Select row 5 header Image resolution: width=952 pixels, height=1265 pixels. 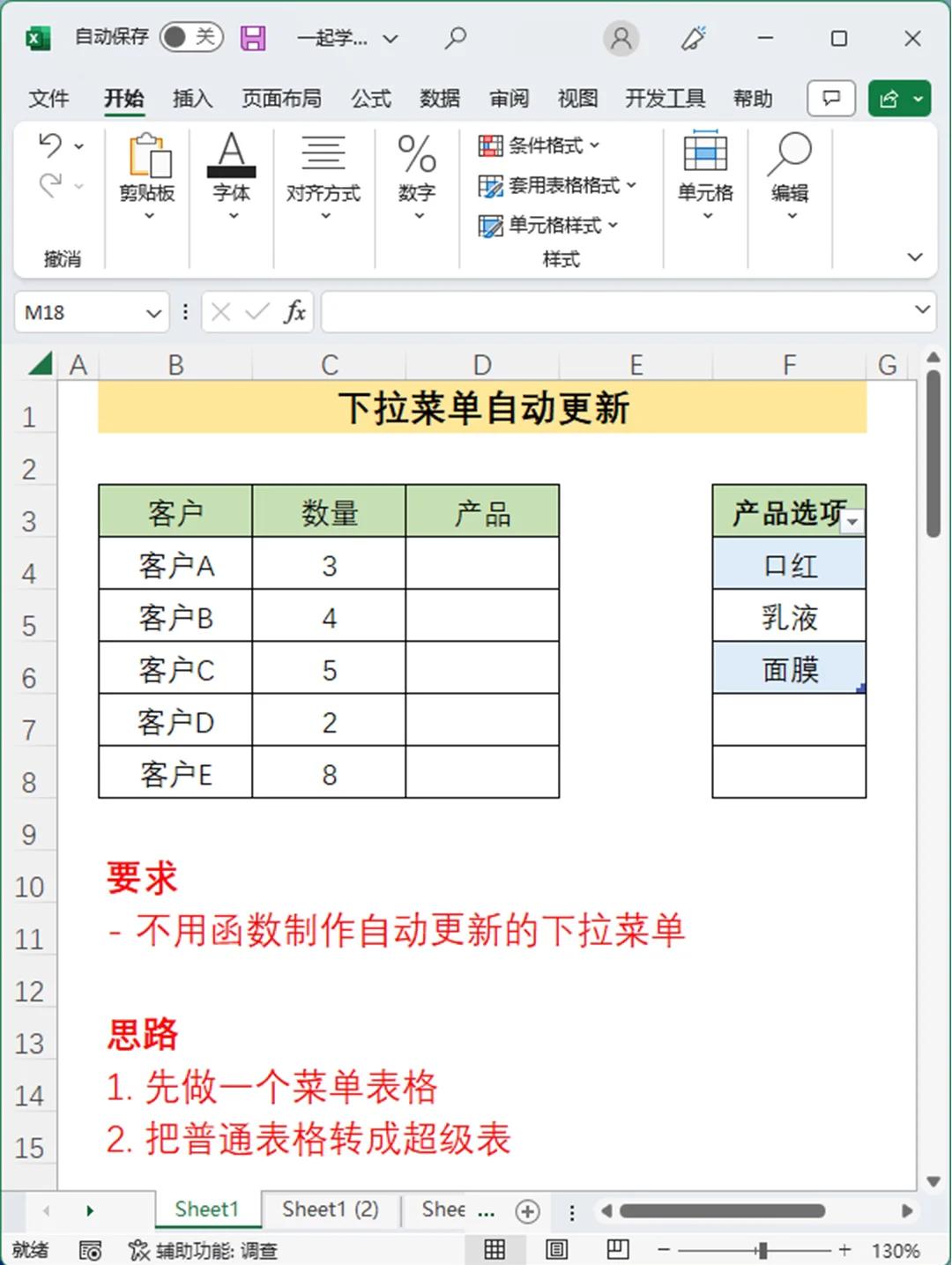(29, 625)
